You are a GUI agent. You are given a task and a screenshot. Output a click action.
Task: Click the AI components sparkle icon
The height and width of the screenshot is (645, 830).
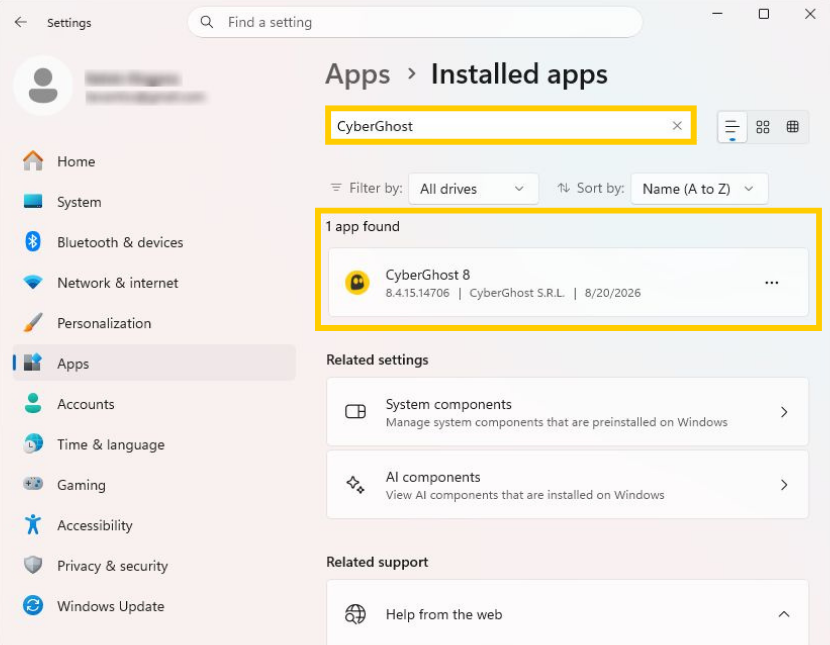355,485
